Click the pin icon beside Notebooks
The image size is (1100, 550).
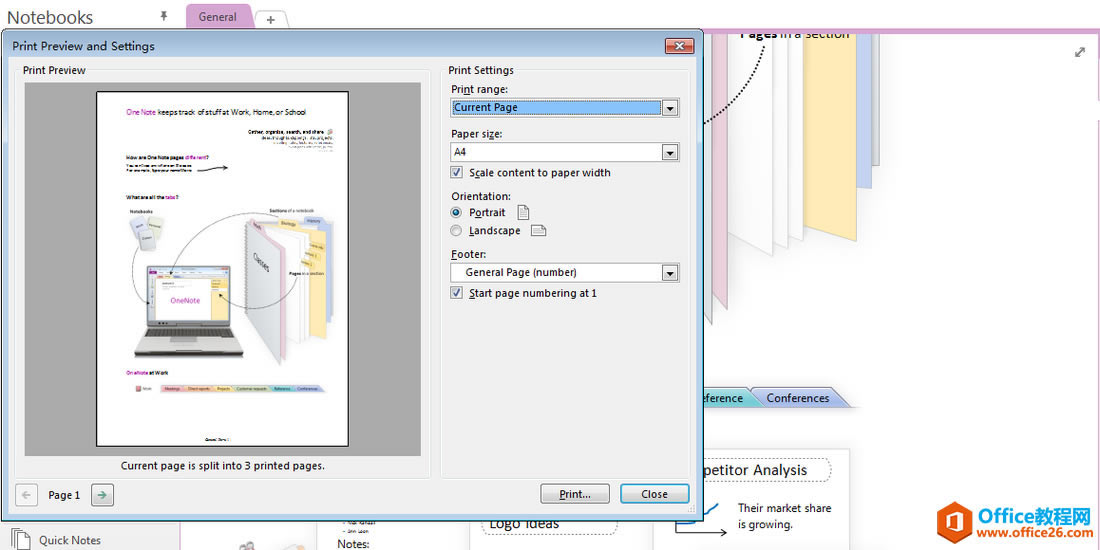(x=163, y=15)
